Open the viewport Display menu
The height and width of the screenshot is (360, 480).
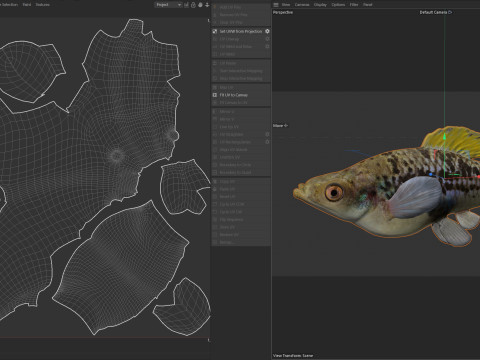coord(320,5)
